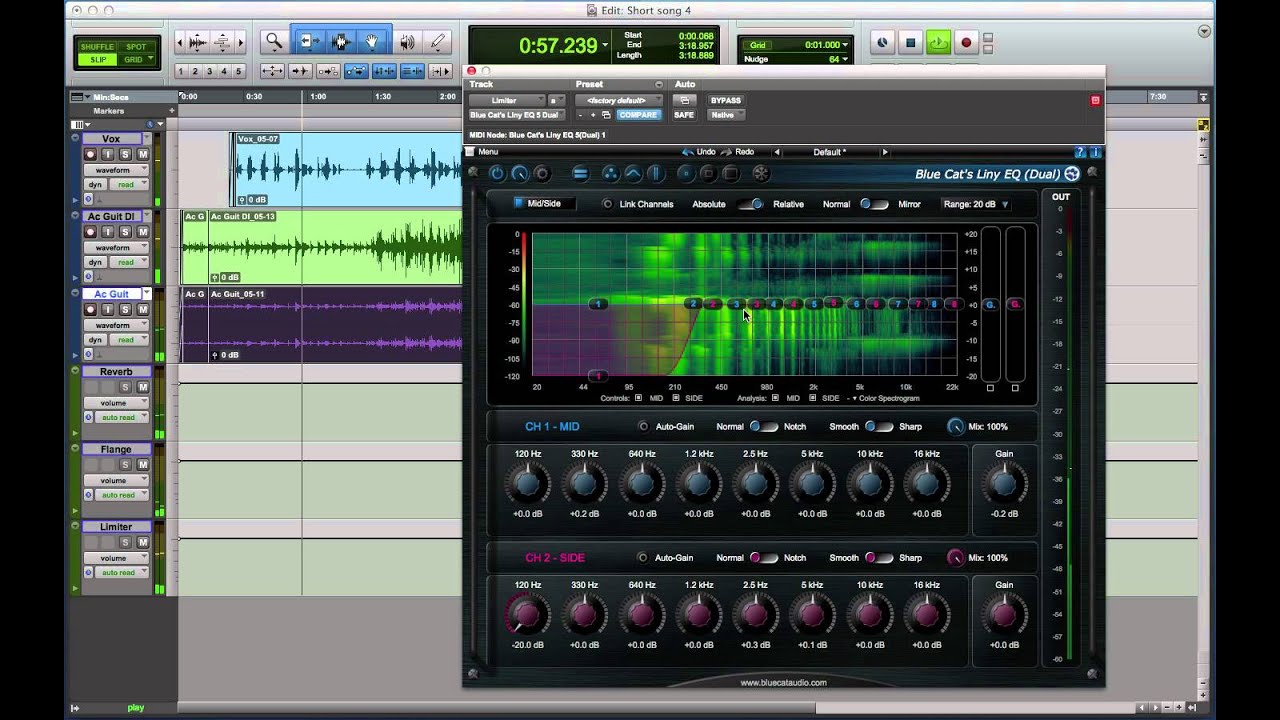
Task: Click the BYPASS button
Action: tap(725, 100)
